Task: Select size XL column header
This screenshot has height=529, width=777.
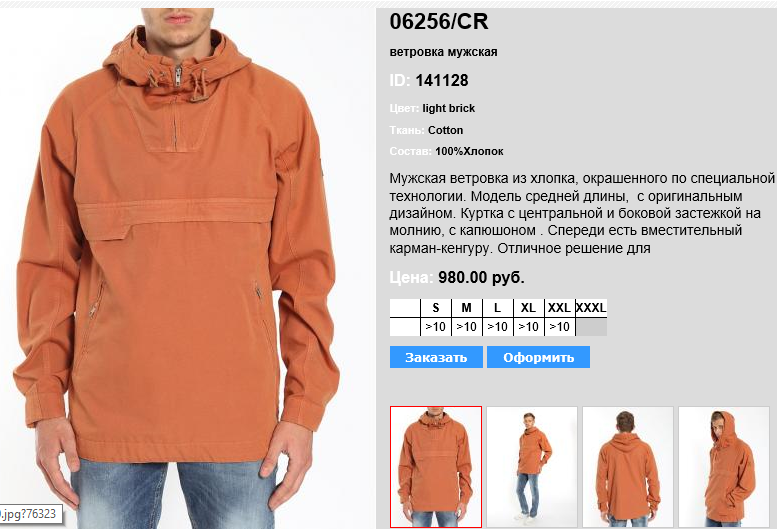Action: (528, 308)
